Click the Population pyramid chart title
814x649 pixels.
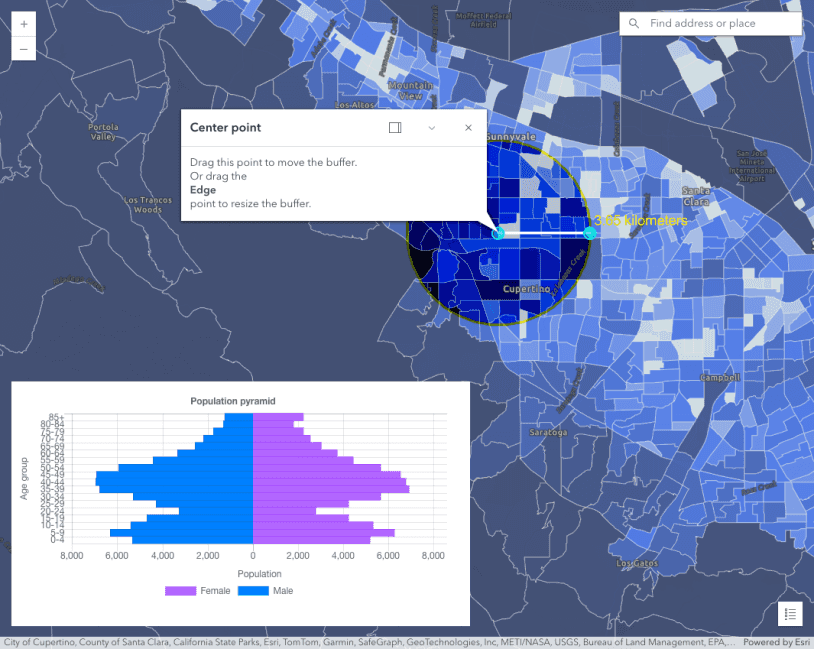233,401
